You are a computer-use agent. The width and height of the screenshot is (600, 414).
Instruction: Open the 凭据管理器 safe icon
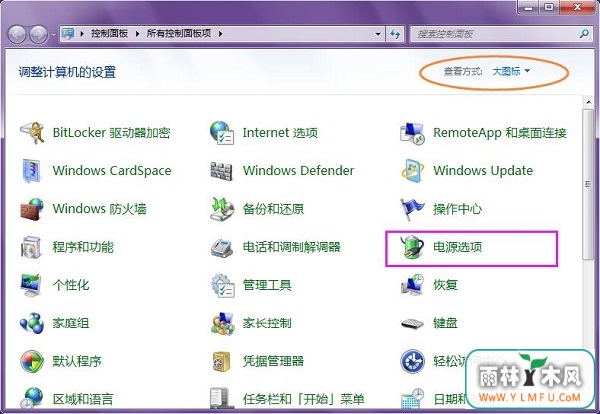pos(222,361)
